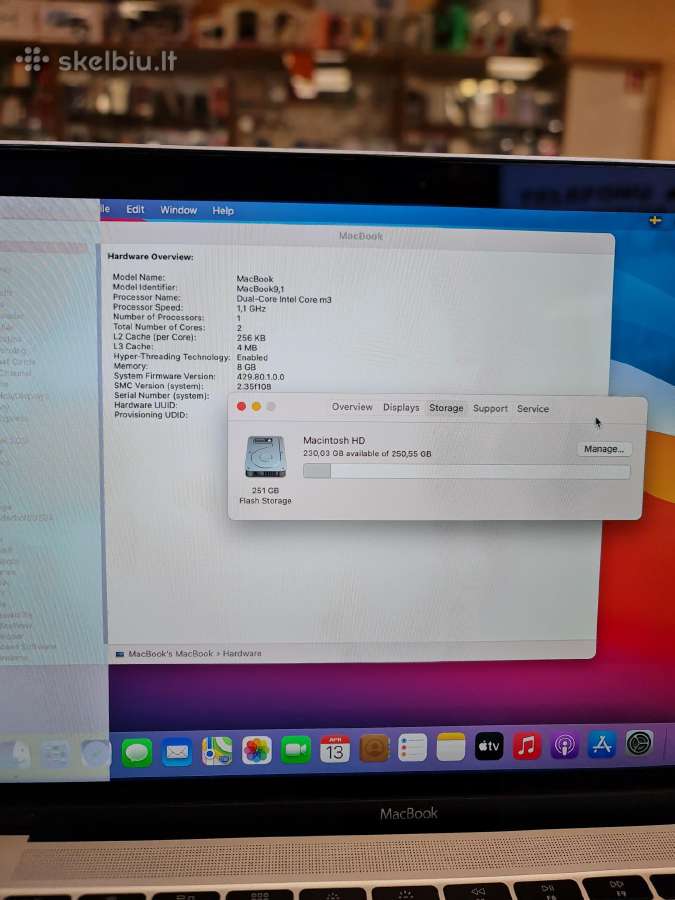This screenshot has height=900, width=675.
Task: Launch Apple TV from the Dock
Action: tap(489, 746)
